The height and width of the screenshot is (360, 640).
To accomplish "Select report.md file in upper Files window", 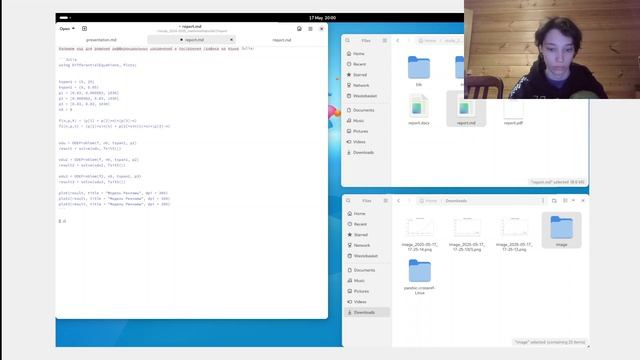I will (466, 109).
